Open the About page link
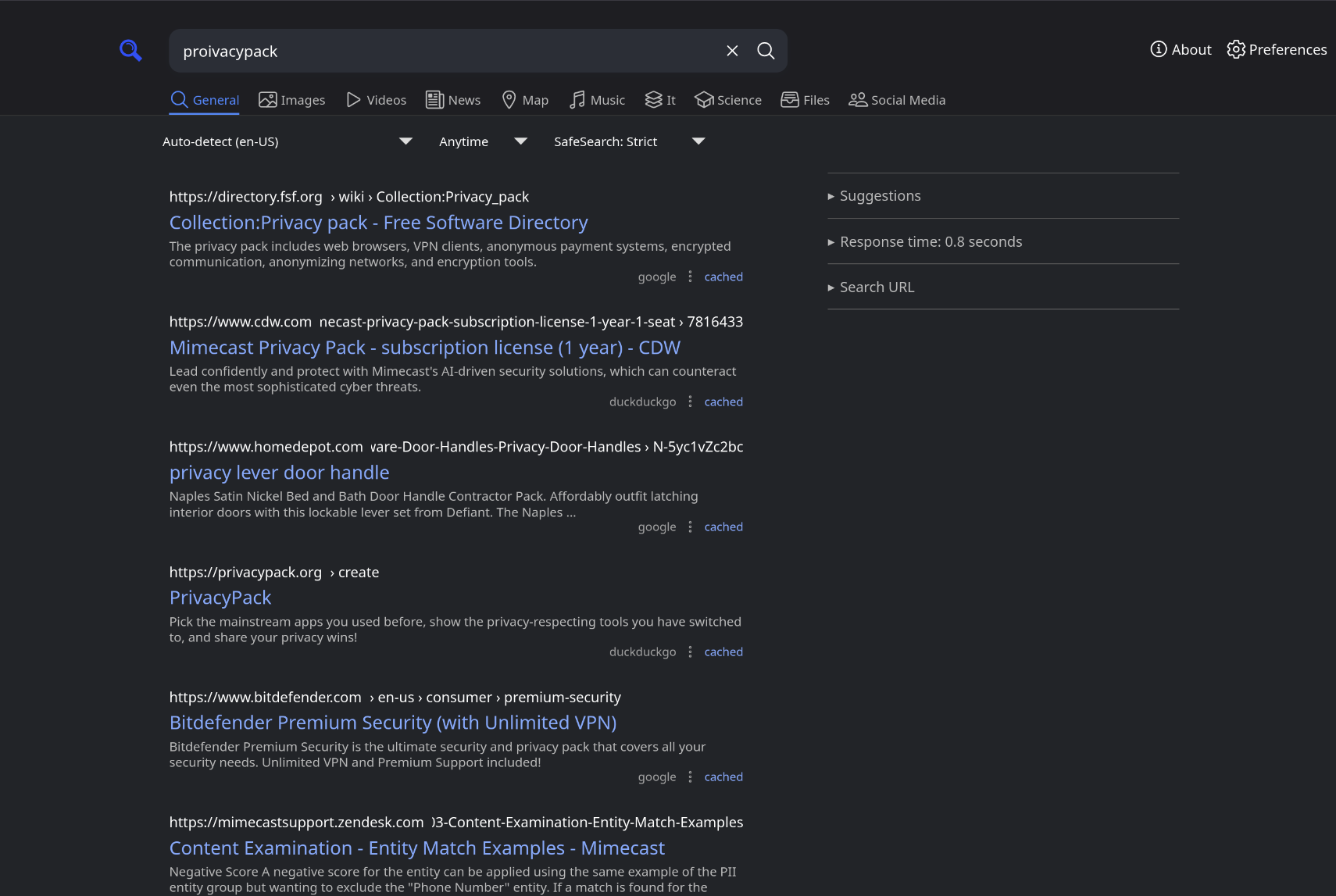The height and width of the screenshot is (896, 1336). point(1181,49)
